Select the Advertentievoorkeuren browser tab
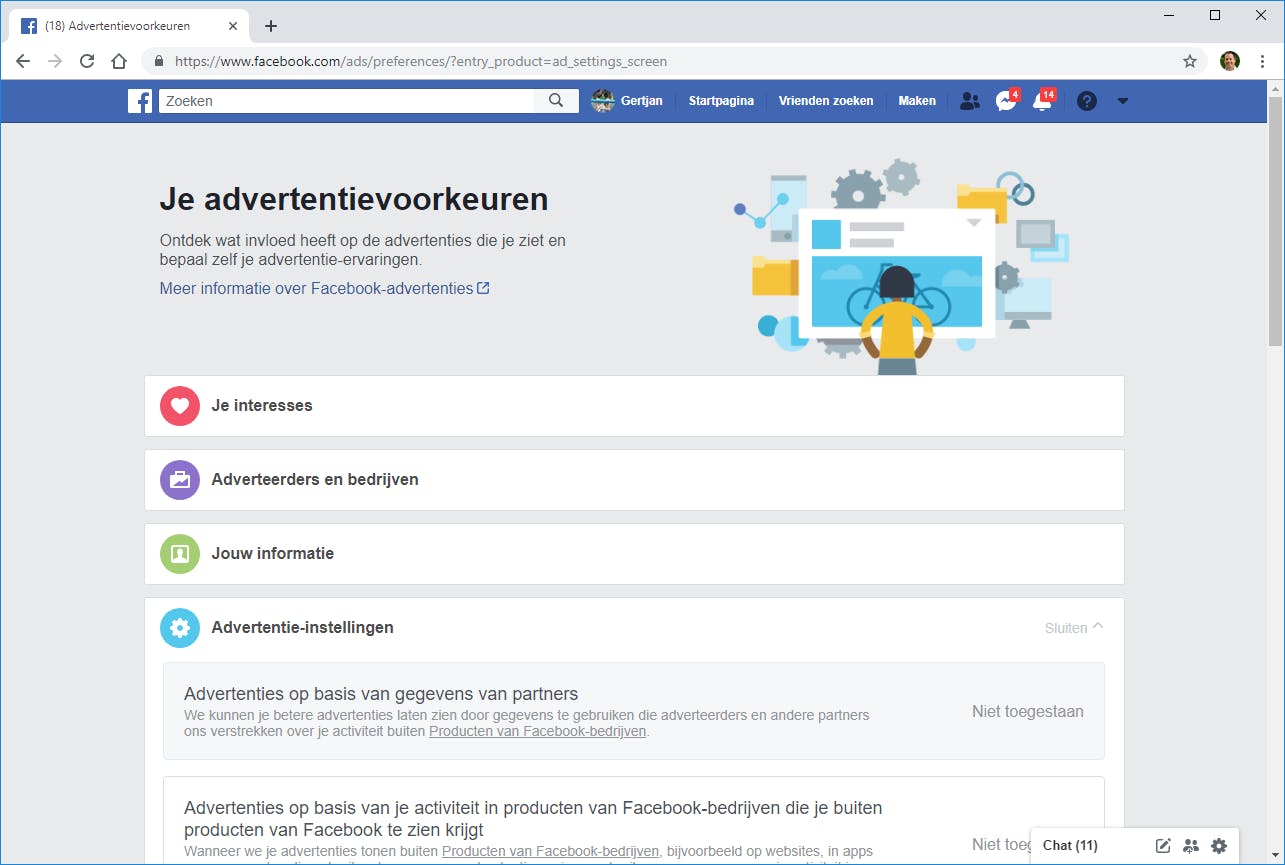This screenshot has width=1285, height=865. 129,26
